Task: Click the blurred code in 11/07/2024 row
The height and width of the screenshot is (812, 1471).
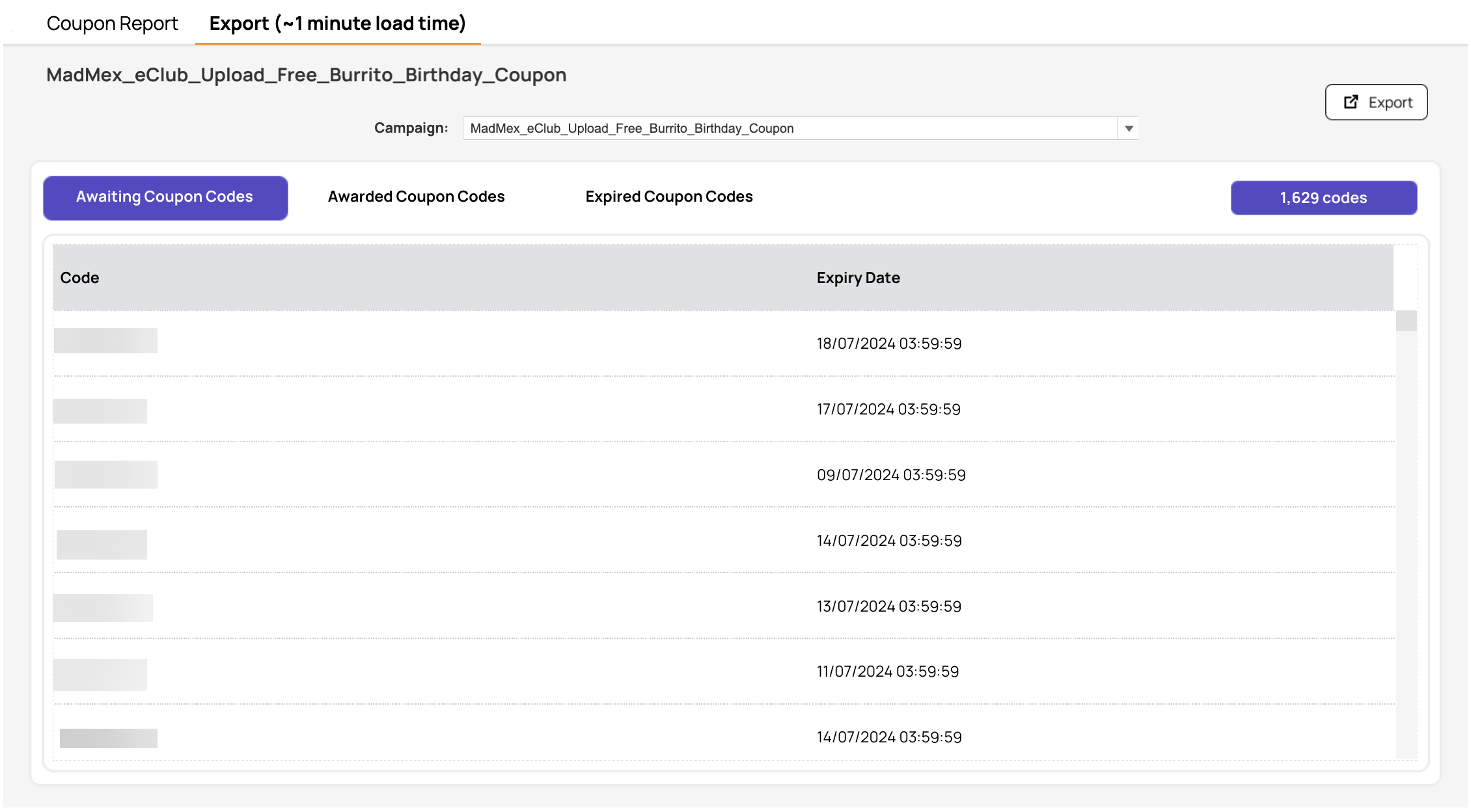Action: pos(100,675)
